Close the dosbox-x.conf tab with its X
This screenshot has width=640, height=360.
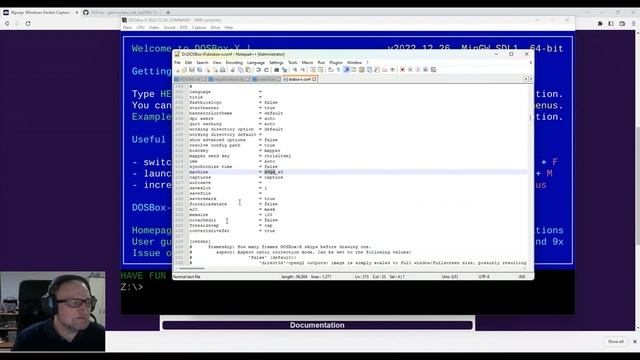[x=314, y=79]
